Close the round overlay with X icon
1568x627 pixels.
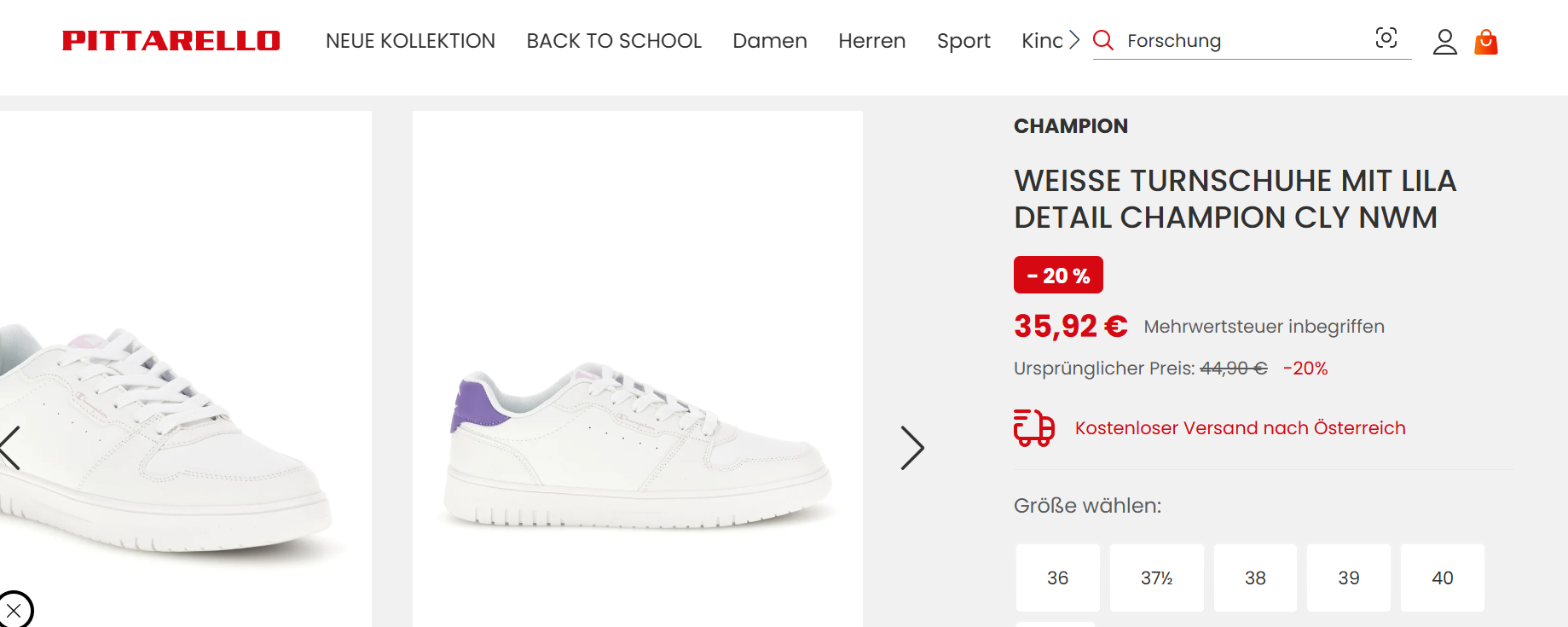pos(13,611)
